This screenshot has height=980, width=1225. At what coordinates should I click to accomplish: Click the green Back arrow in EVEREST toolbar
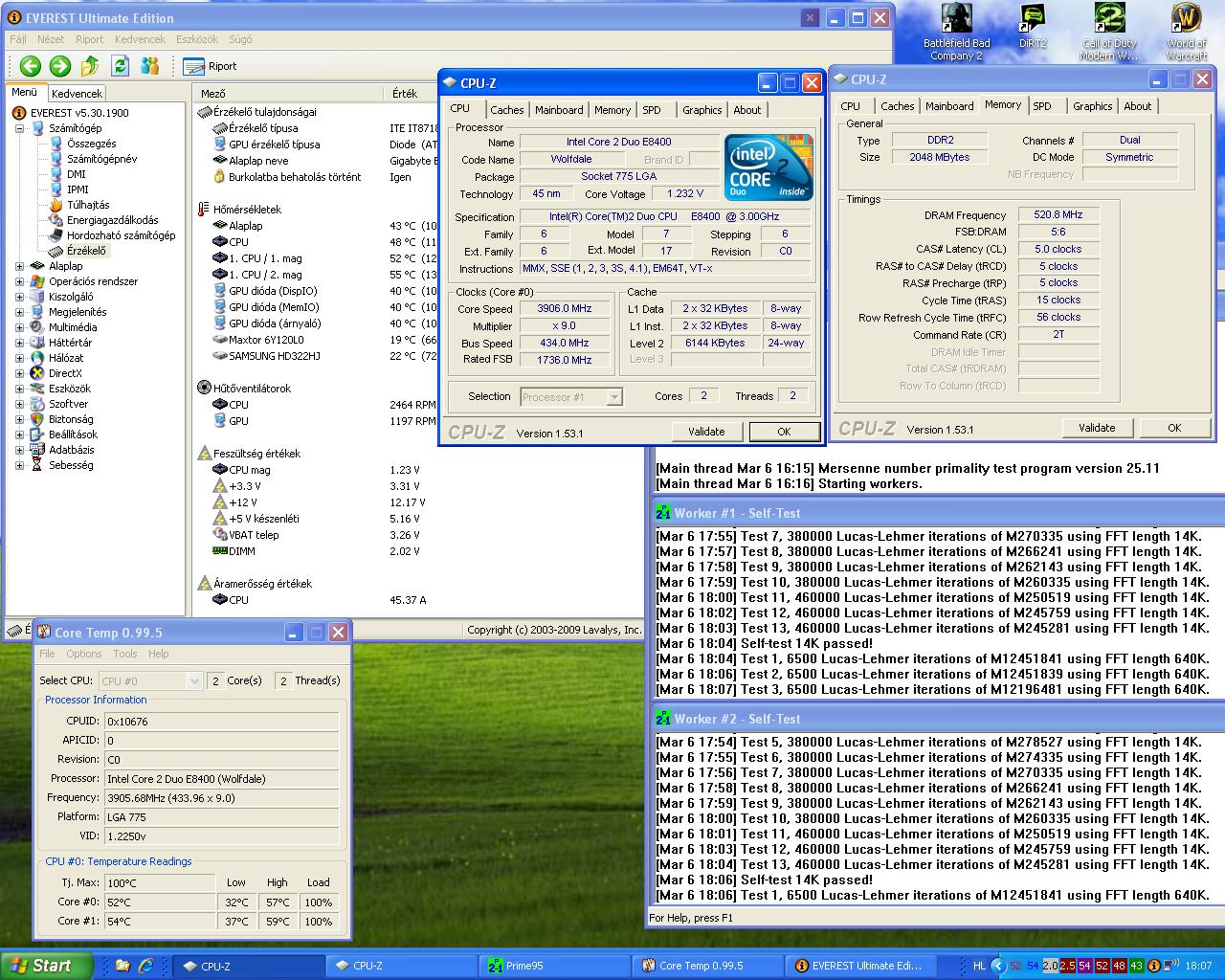31,66
